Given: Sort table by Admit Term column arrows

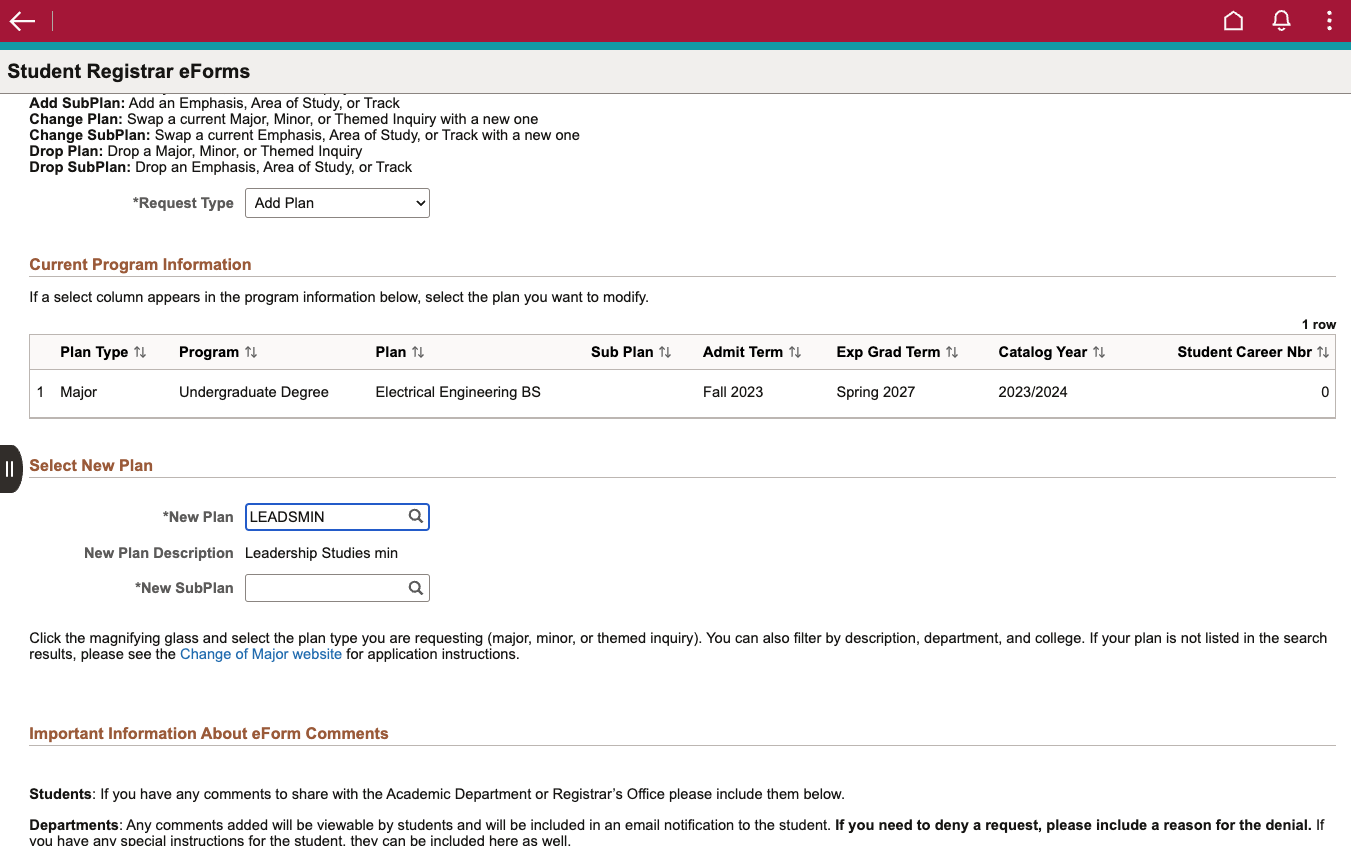Looking at the screenshot, I should (x=795, y=352).
